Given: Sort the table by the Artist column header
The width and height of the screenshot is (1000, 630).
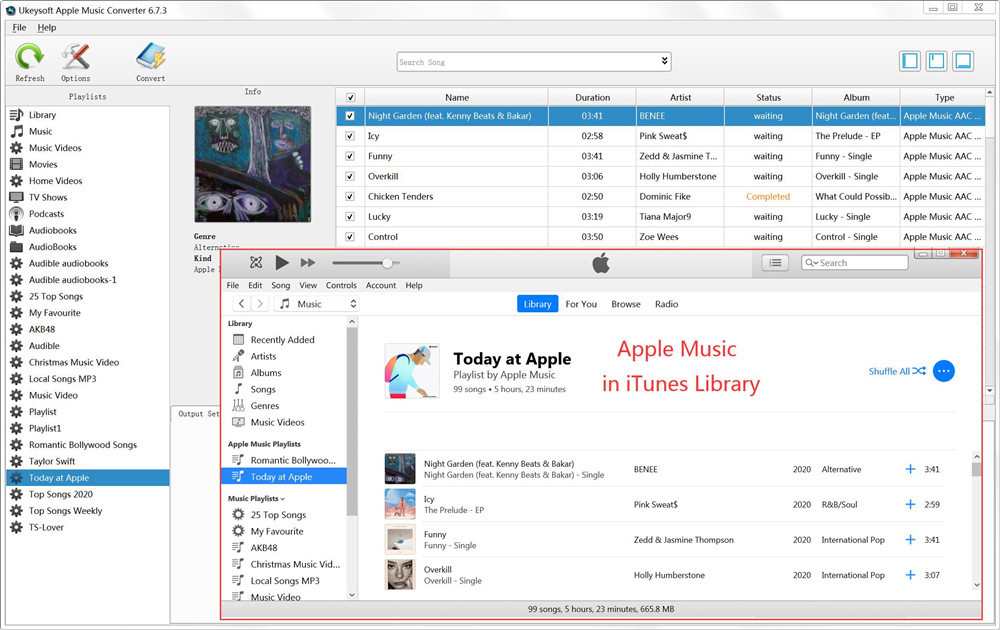Looking at the screenshot, I should [x=680, y=98].
